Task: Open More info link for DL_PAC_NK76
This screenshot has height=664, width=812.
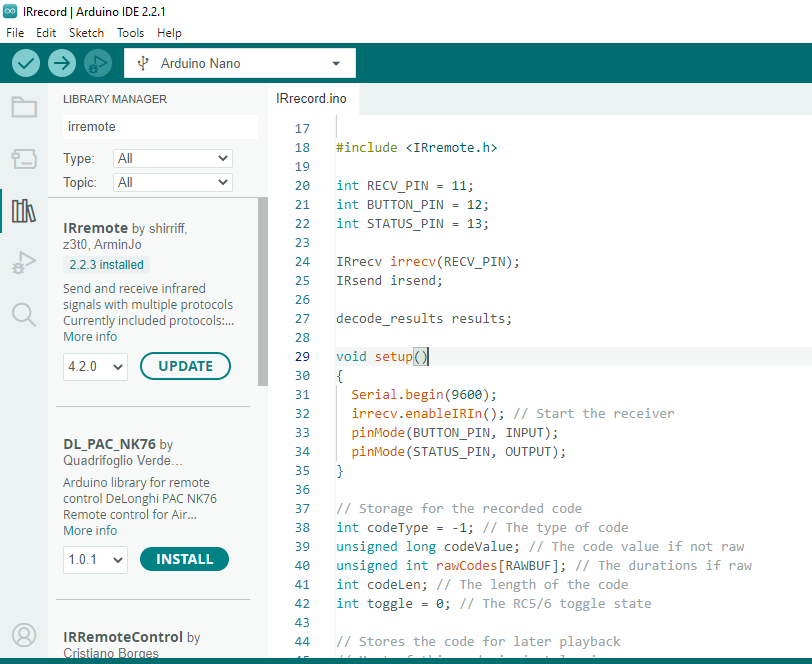Action: coord(90,531)
